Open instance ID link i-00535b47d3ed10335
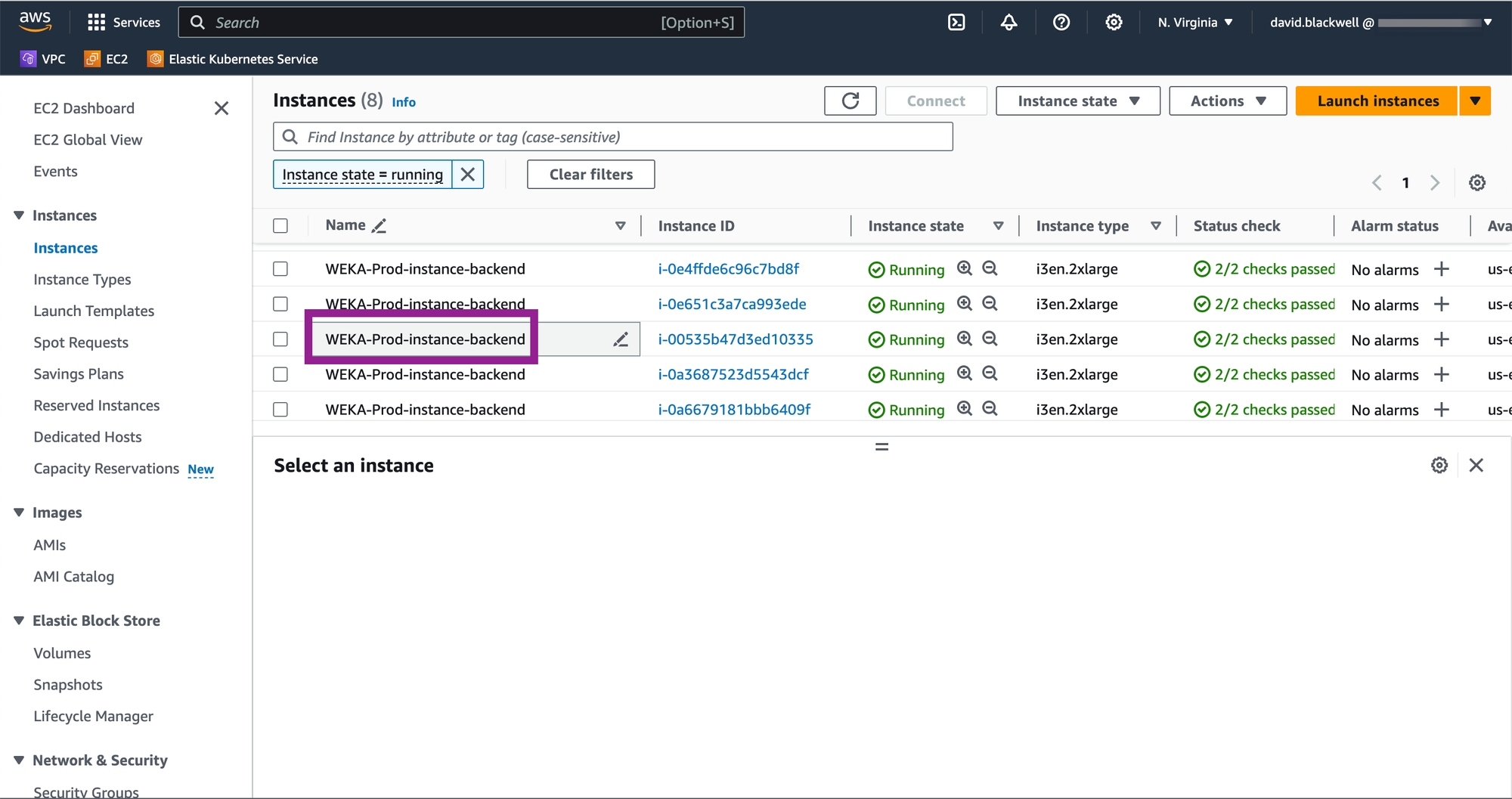This screenshot has width=1512, height=799. click(x=735, y=339)
